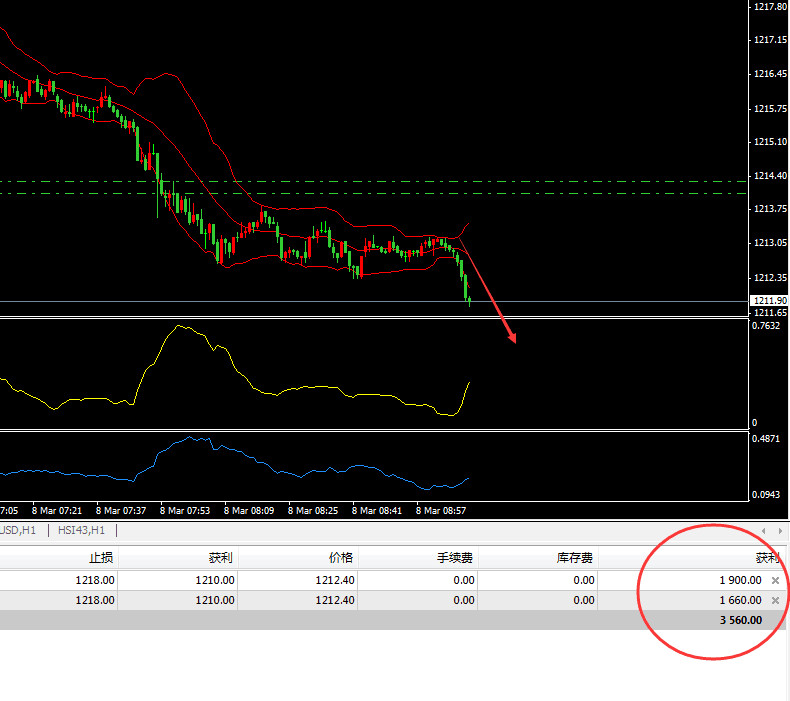Select 1218.00 stop loss in 1 660.00 row
The width and height of the screenshot is (790, 701).
tap(95, 600)
